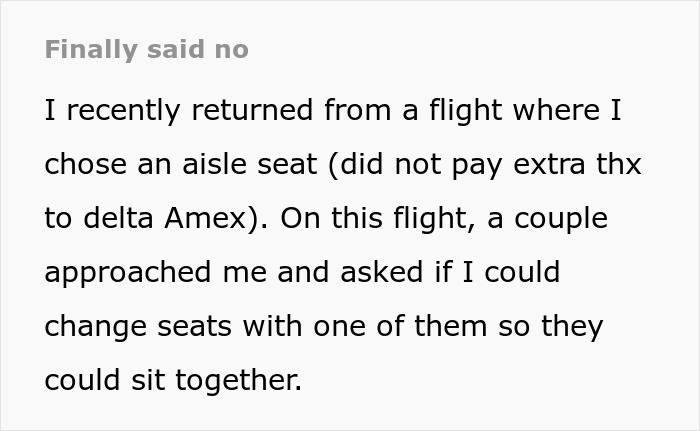700x431 pixels.
Task: Click the "Finally said no" heading
Action: coord(146,50)
